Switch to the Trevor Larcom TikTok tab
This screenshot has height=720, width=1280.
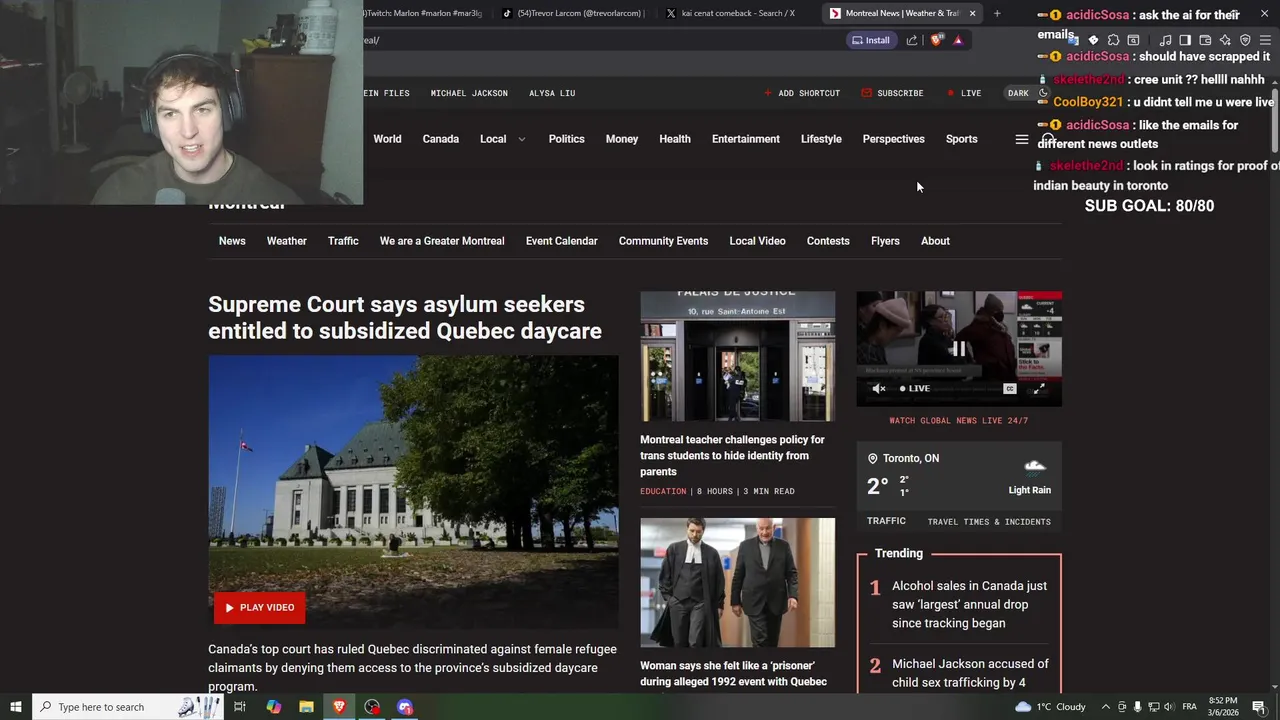(574, 13)
